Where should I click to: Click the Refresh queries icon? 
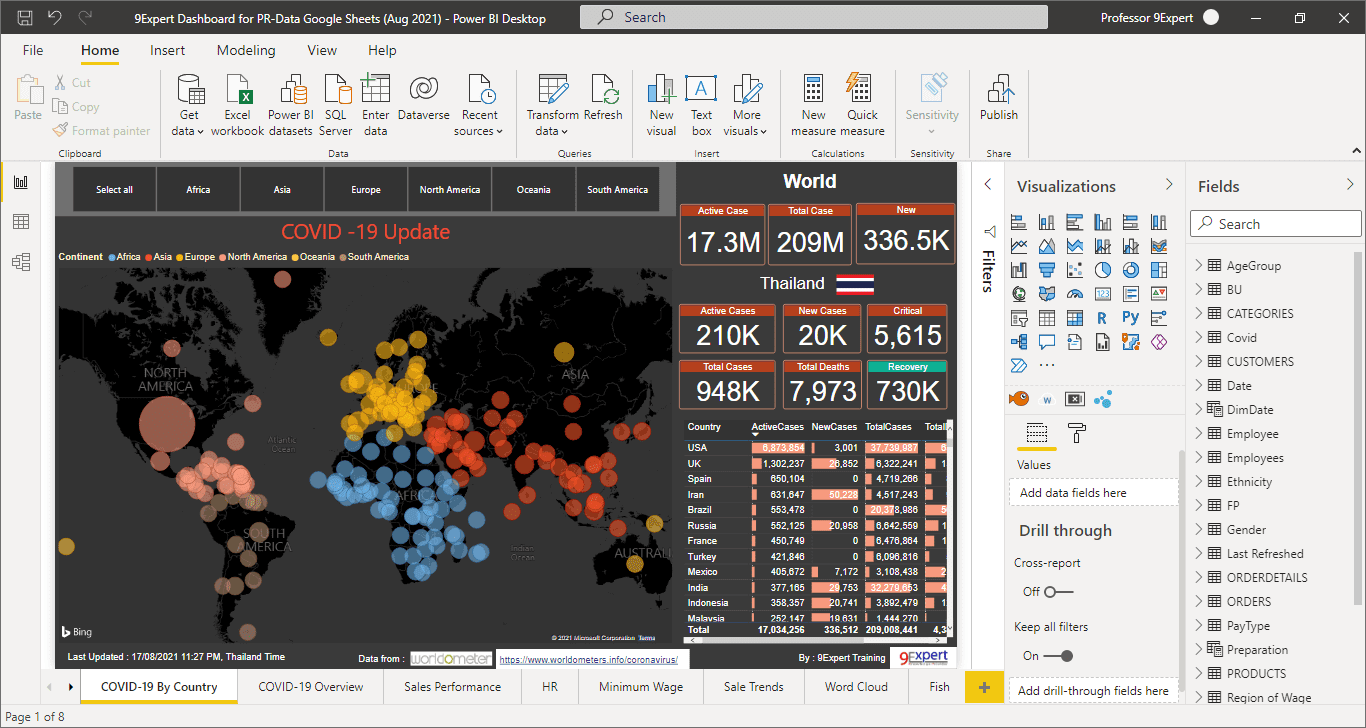pos(603,90)
